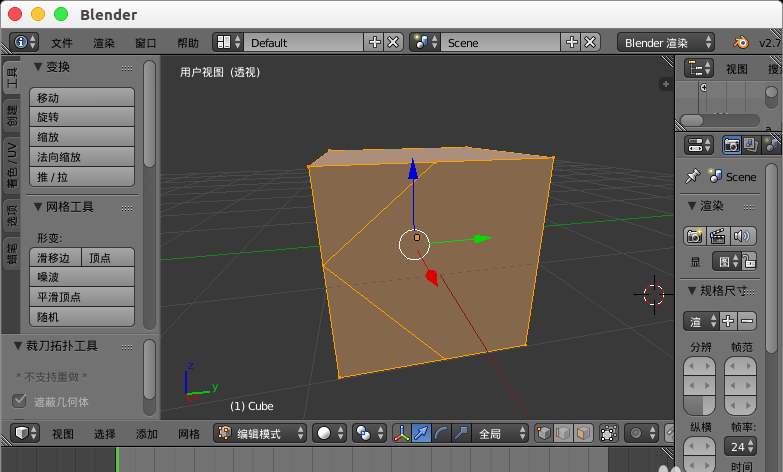The width and height of the screenshot is (783, 472).
Task: Click the 移动 button
Action: (82, 97)
